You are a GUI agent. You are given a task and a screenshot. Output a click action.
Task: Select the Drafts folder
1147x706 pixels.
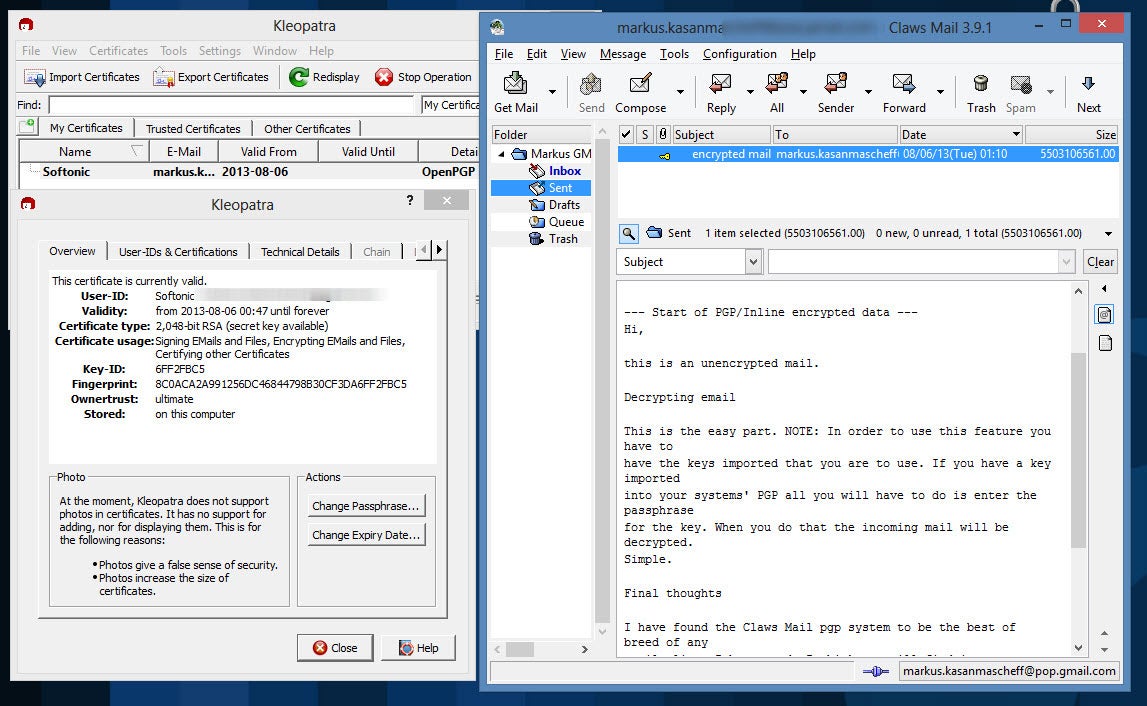[x=564, y=205]
